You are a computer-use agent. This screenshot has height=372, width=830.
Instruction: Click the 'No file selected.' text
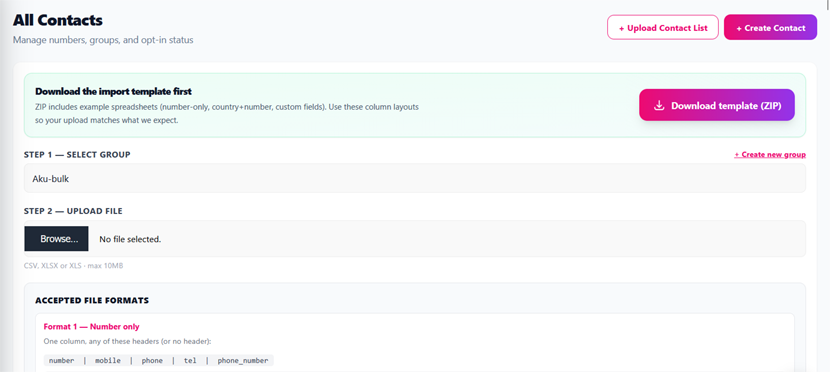tap(130, 239)
